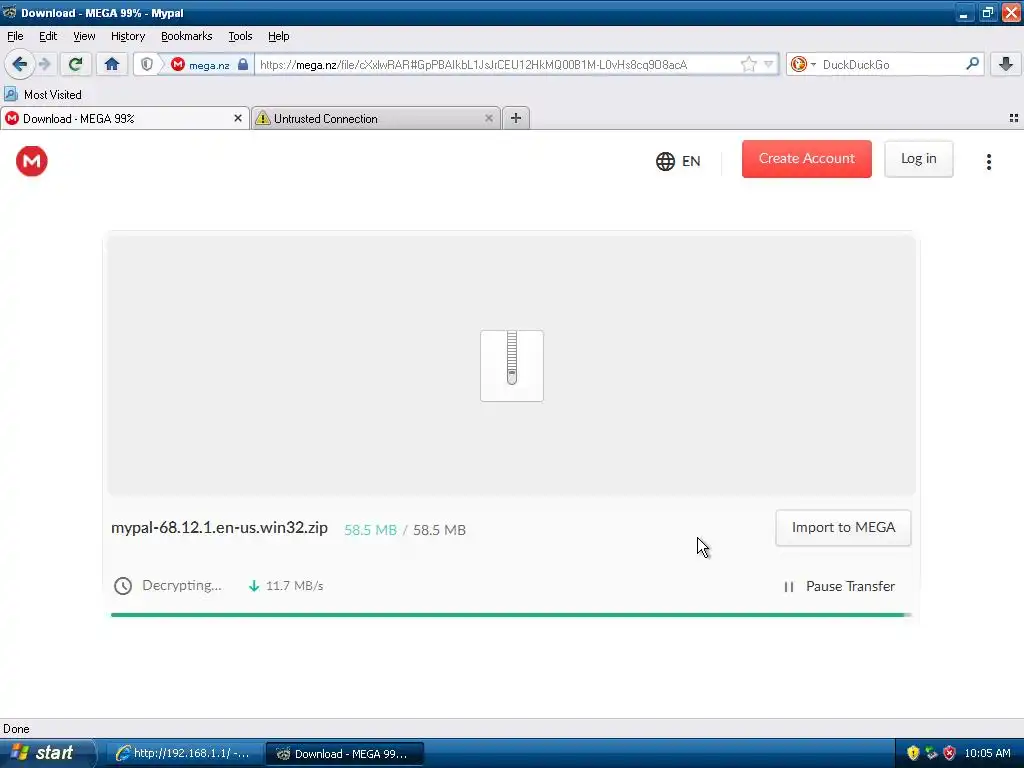Open the Home page button
The image size is (1024, 768).
click(x=112, y=64)
